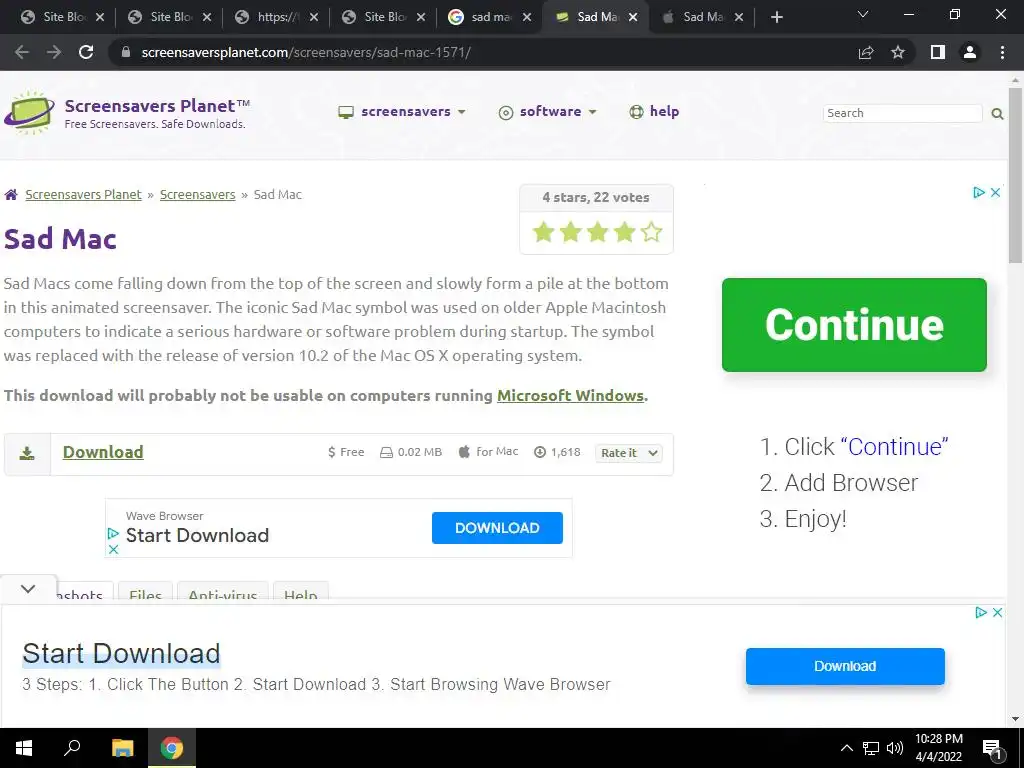This screenshot has height=768, width=1024.
Task: Rate with the first star
Action: click(x=543, y=232)
